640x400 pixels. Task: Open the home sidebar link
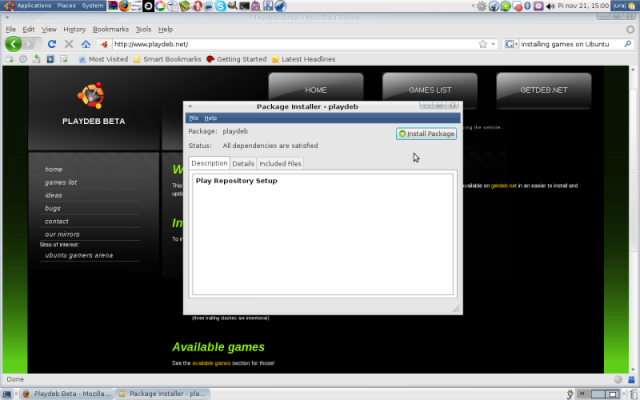(53, 169)
